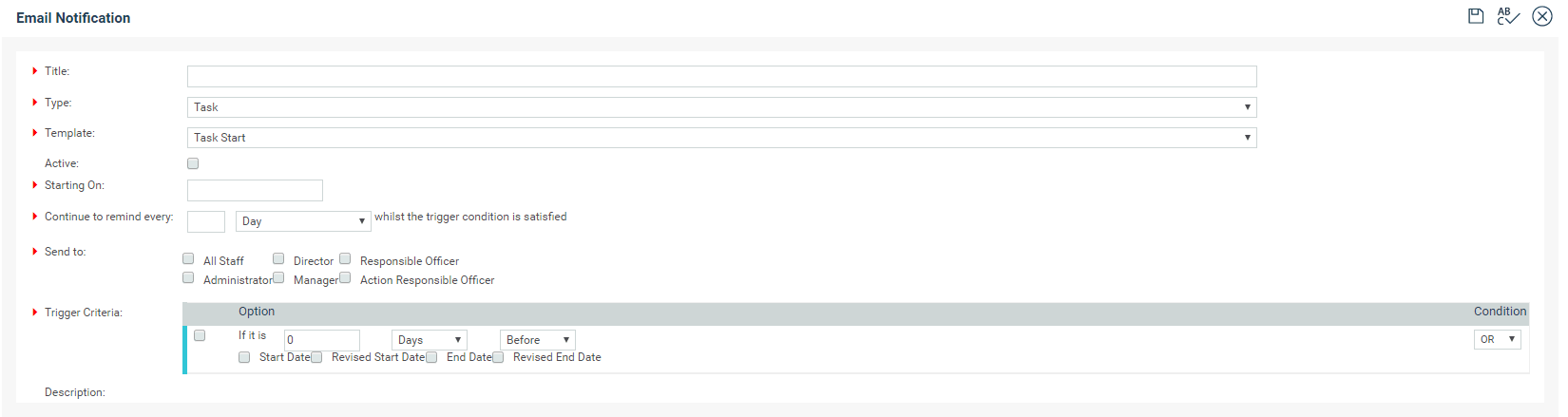Click the Save icon

coord(1476,16)
